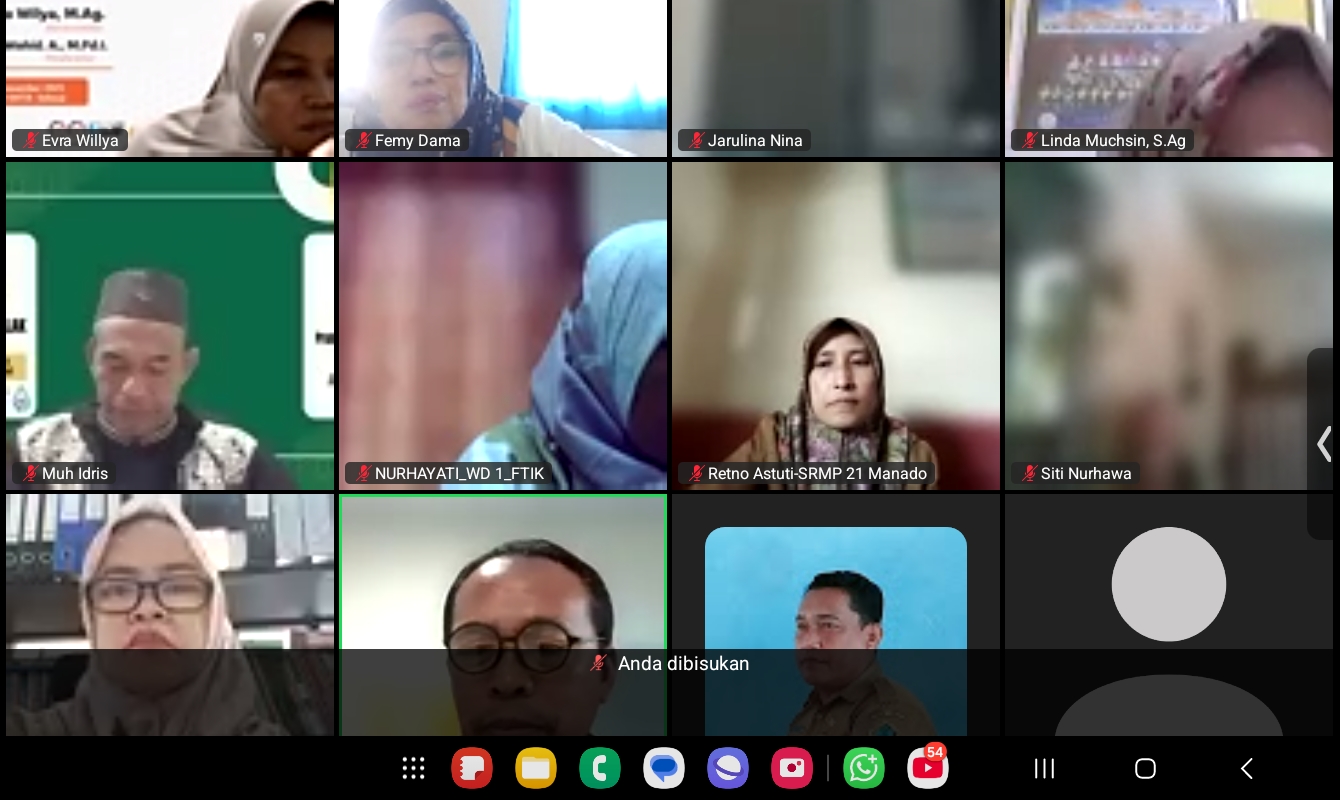This screenshot has width=1340, height=800.
Task: Toggle the mute indicator on Femy Dama's tile
Action: [x=364, y=140]
